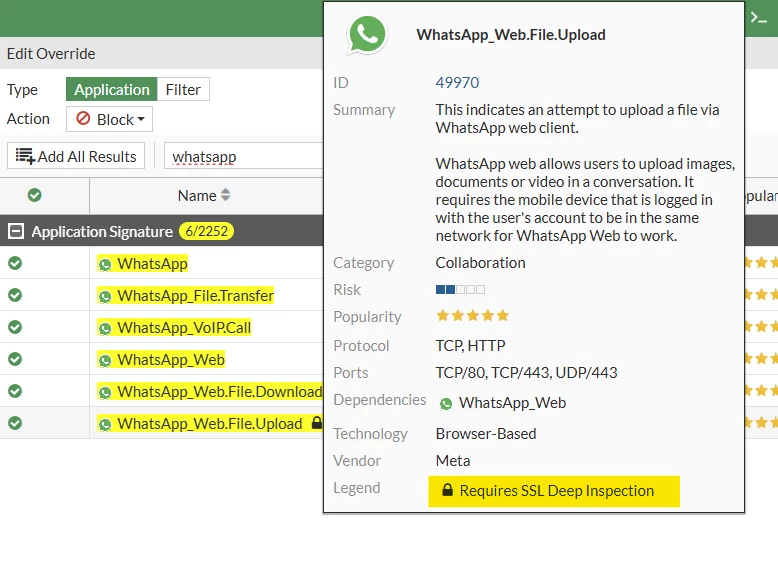Click the Collaboration category value

coord(480,262)
